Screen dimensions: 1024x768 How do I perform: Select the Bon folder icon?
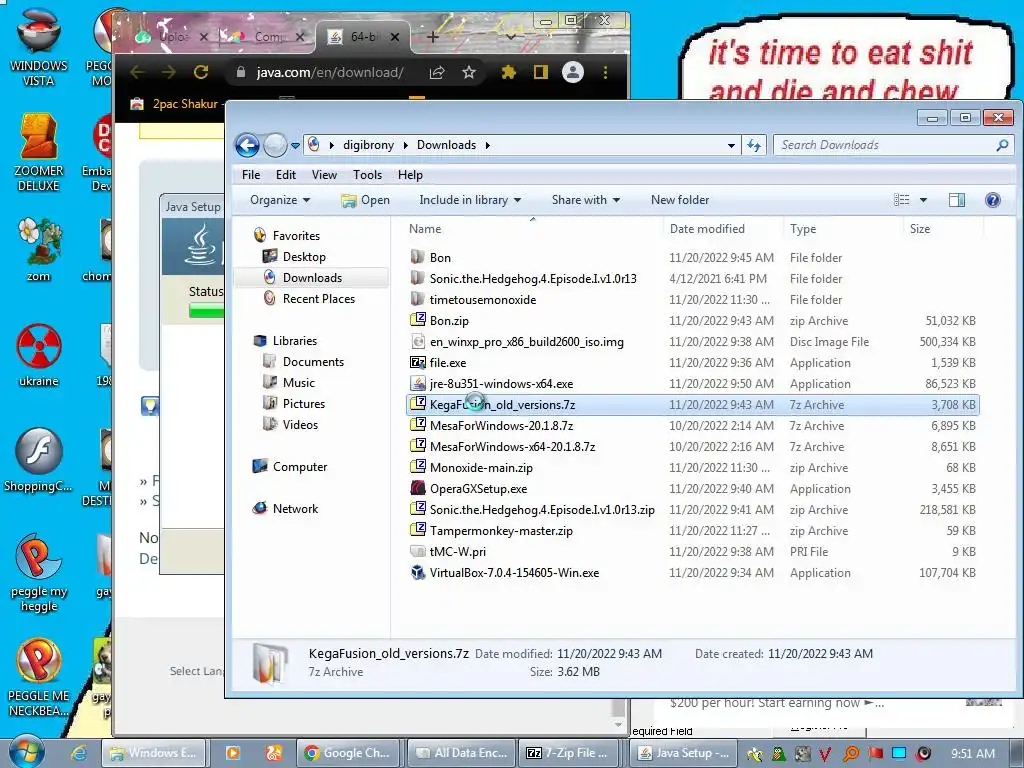[x=418, y=257]
